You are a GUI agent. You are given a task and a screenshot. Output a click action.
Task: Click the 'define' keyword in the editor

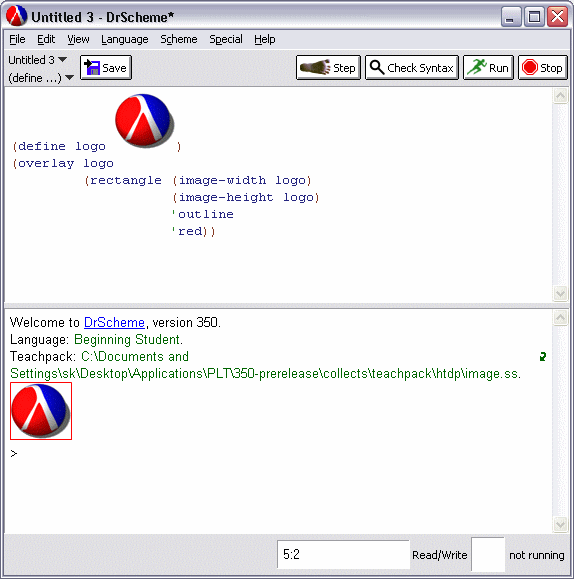click(42, 146)
